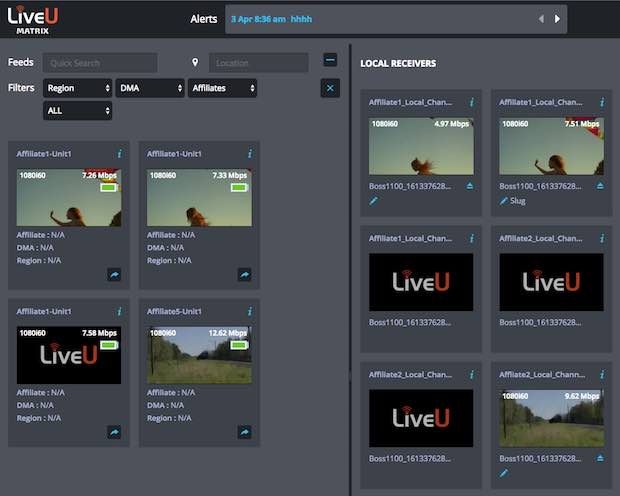The height and width of the screenshot is (496, 620).
Task: Click Boss1100 name under the 9.62 Mbps receiver
Action: point(540,458)
